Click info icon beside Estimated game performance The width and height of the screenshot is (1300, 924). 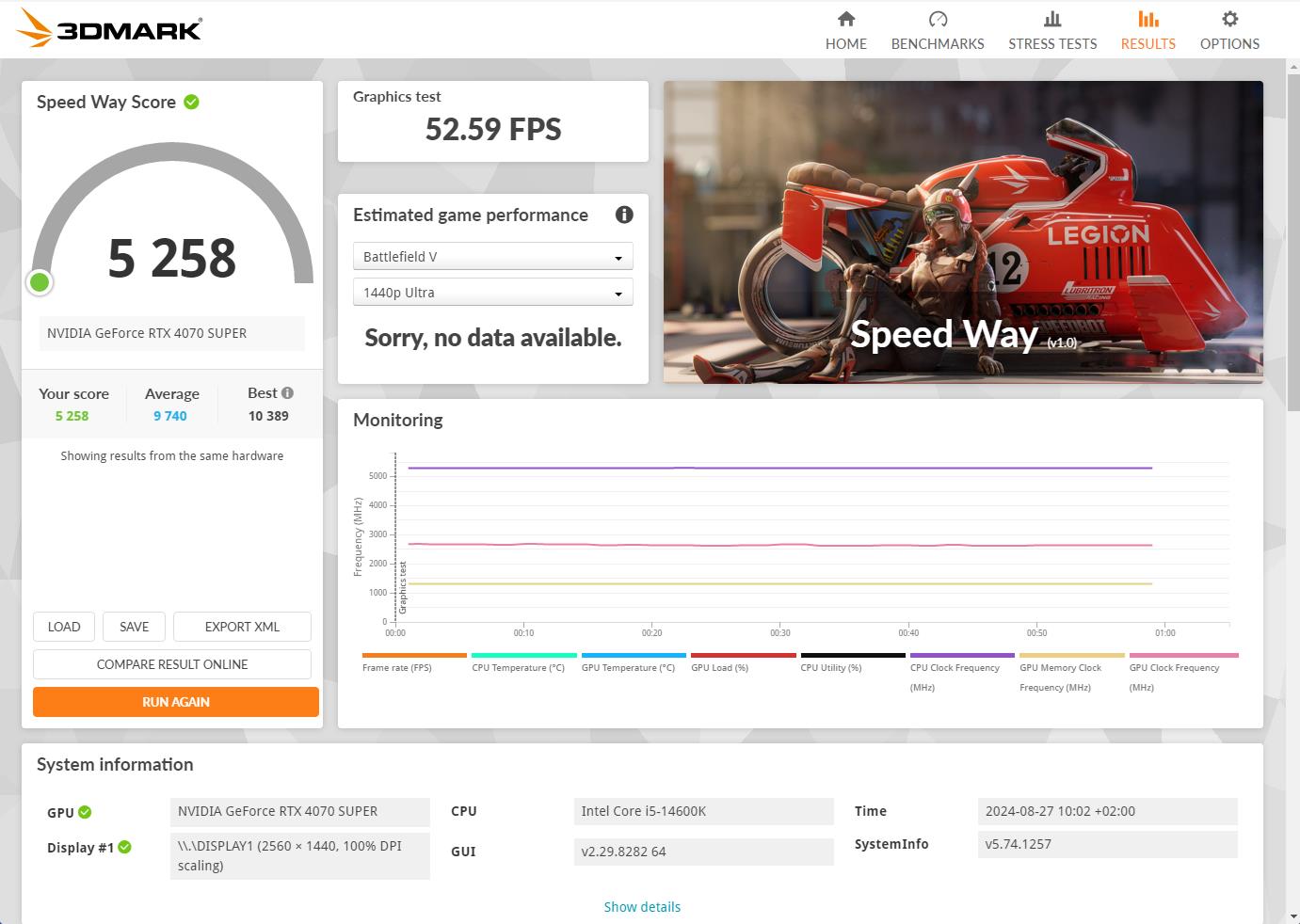pos(623,215)
